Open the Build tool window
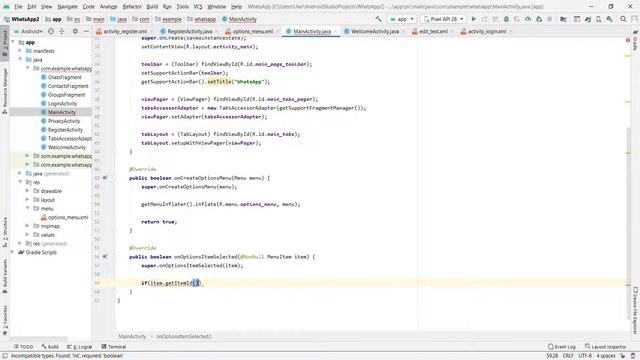 (x=50, y=347)
